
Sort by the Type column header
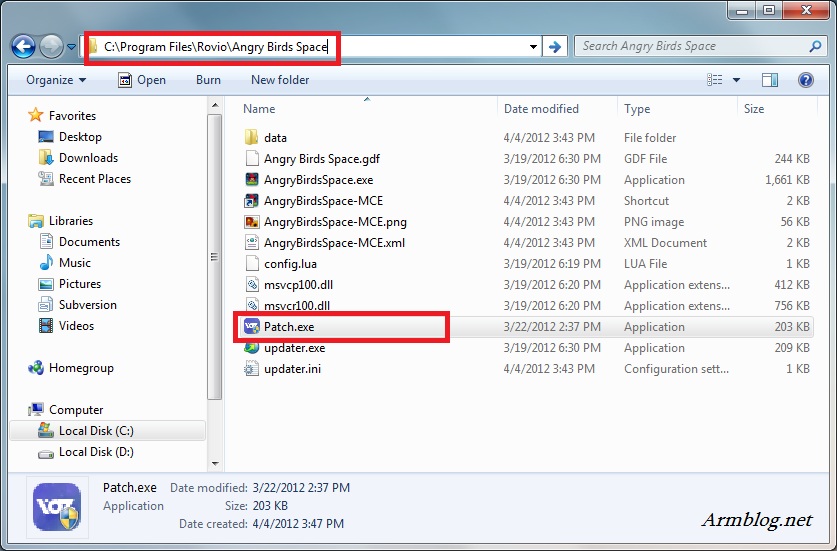[637, 109]
